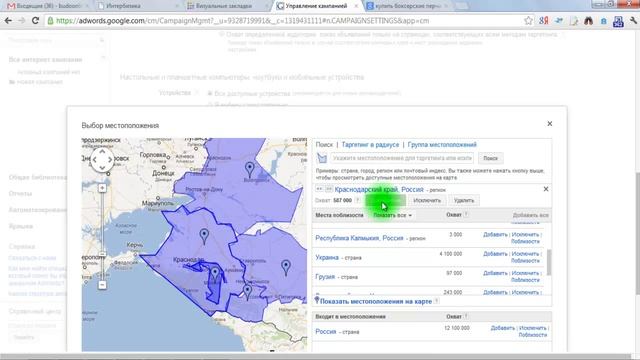Screen dimensions: 640x360
Task: Open Chrome wrench settings menu
Action: coord(633,21)
